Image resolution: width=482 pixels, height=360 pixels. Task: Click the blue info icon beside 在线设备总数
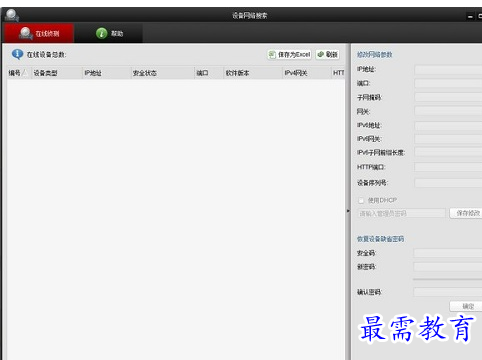pos(17,54)
